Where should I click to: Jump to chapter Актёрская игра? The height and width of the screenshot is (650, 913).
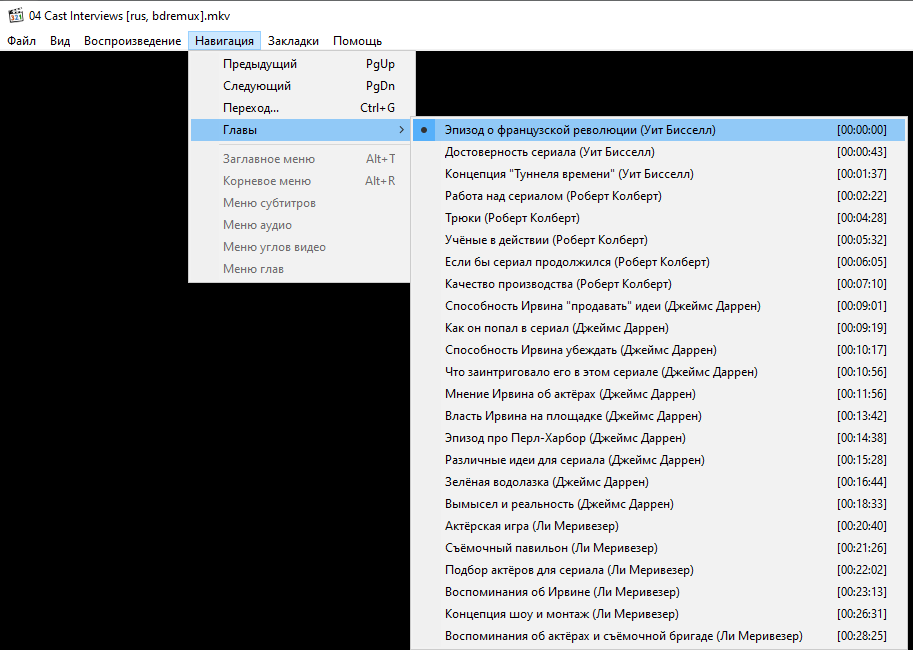(x=659, y=527)
